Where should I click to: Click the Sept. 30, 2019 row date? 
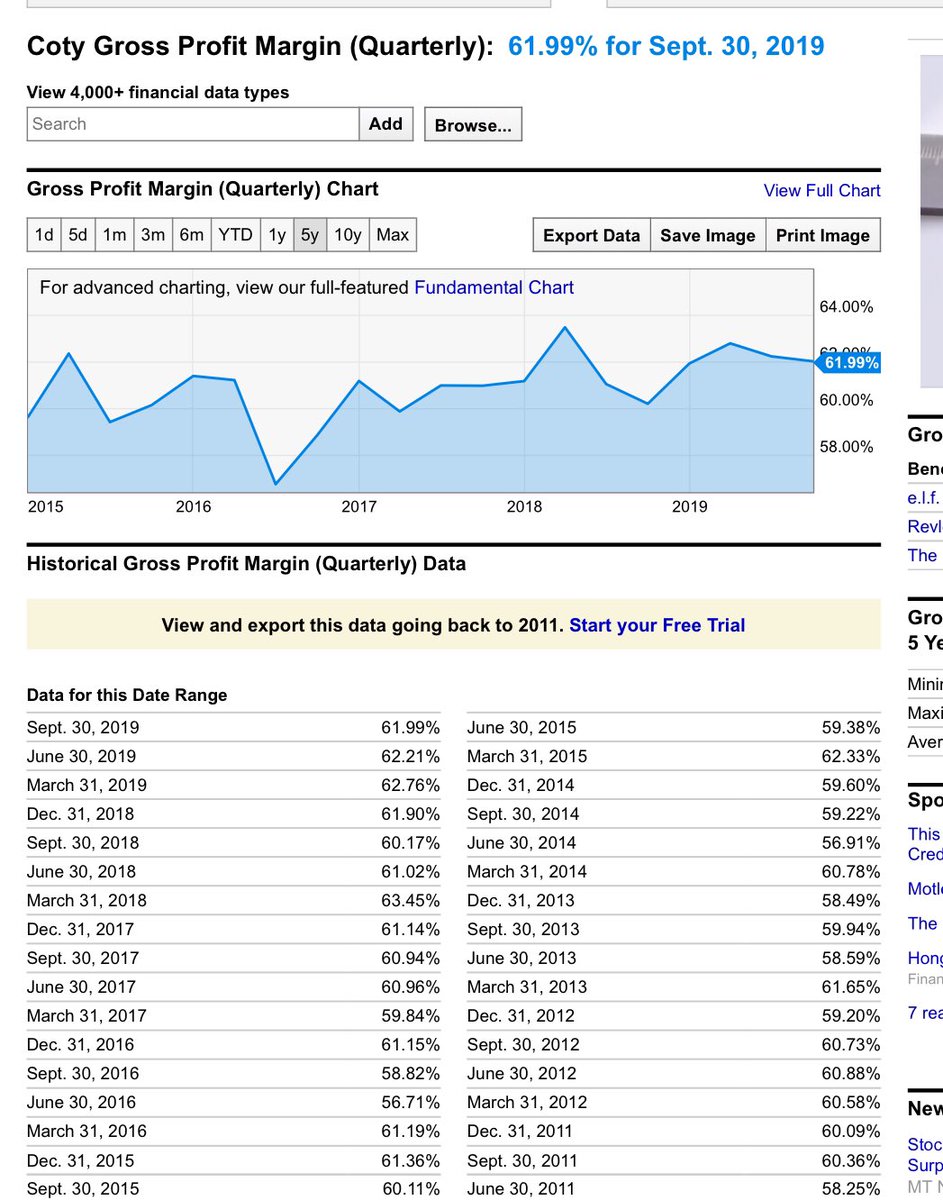pyautogui.click(x=83, y=727)
